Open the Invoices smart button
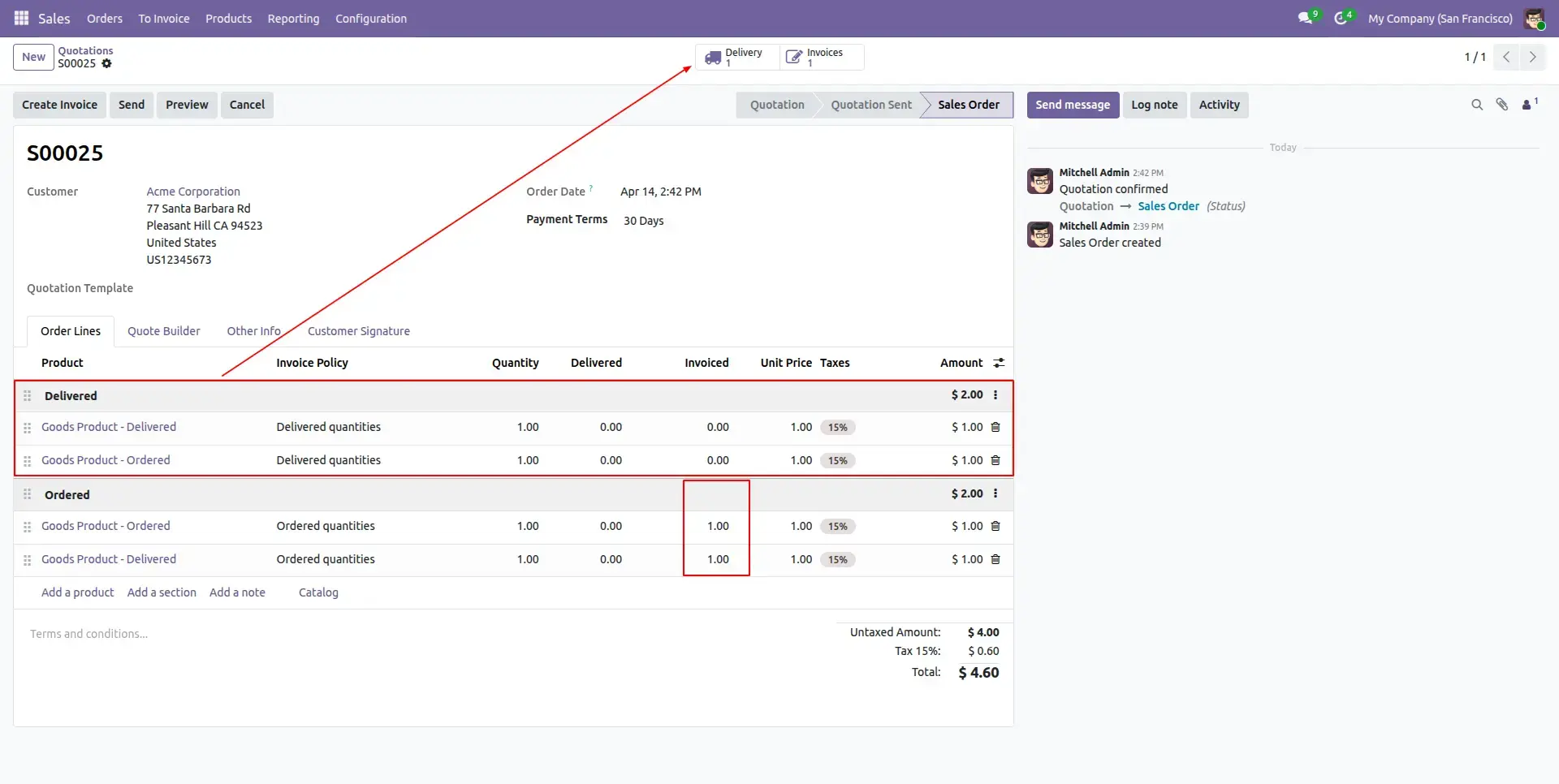Viewport: 1559px width, 784px height. click(821, 57)
